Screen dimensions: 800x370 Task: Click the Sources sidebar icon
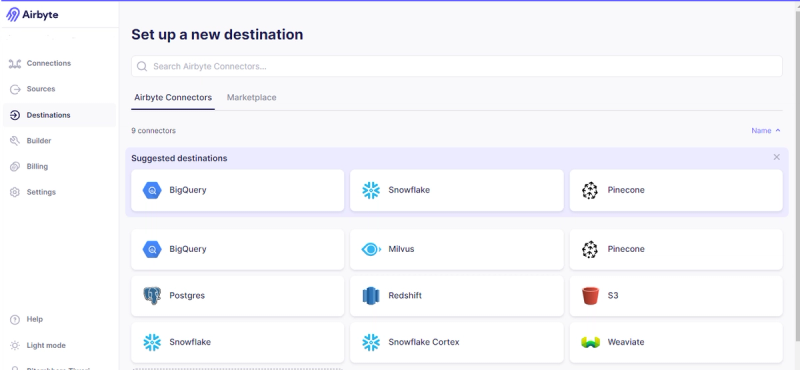click(15, 89)
